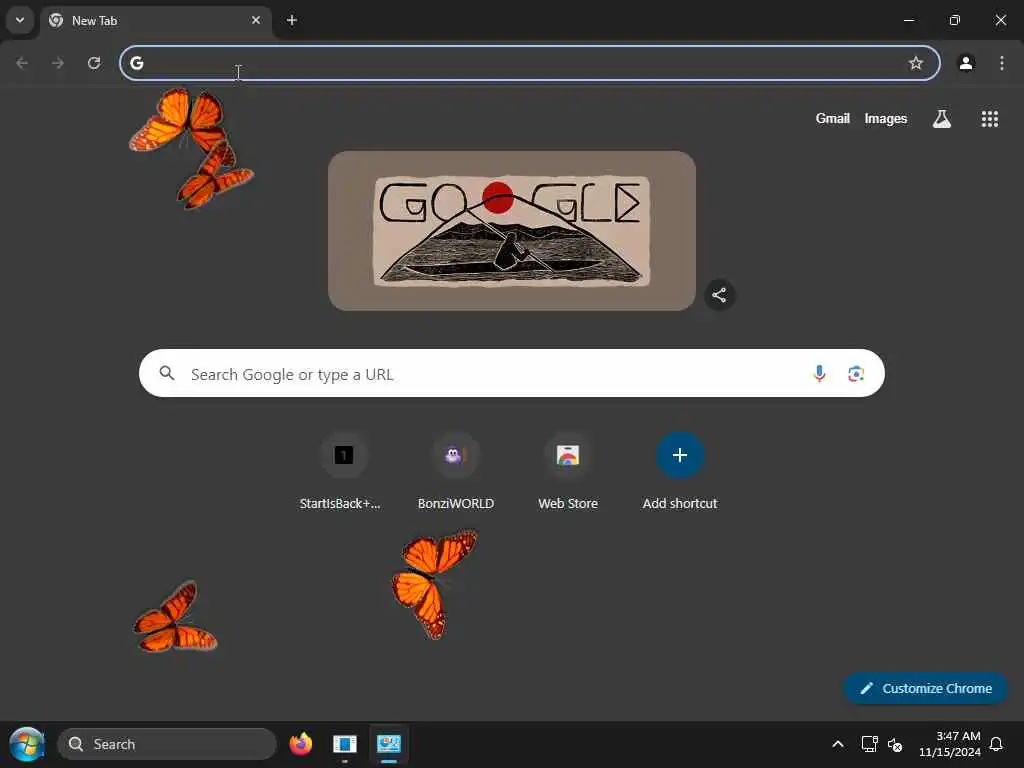Click the Search Google or type a URL box
The height and width of the screenshot is (768, 1024).
(511, 373)
